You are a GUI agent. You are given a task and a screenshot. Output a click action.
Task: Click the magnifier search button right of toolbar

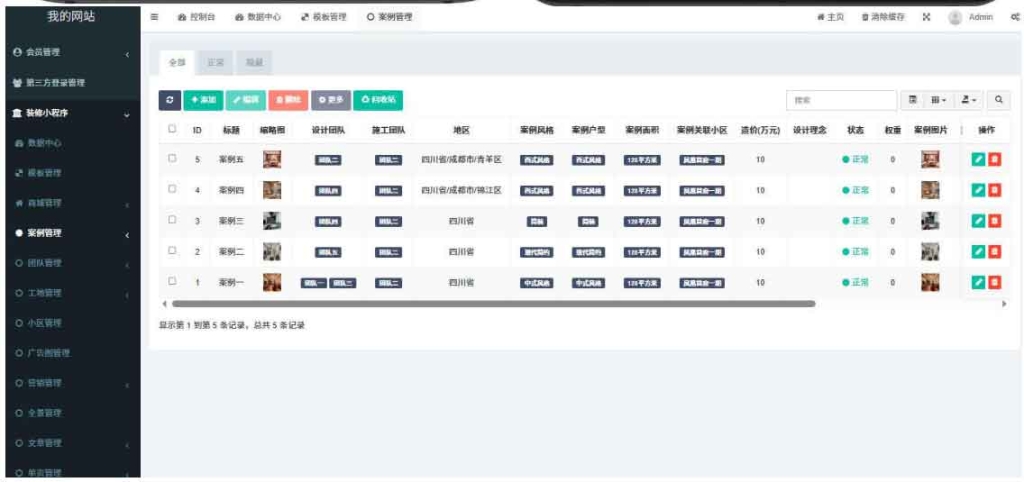pyautogui.click(x=999, y=100)
